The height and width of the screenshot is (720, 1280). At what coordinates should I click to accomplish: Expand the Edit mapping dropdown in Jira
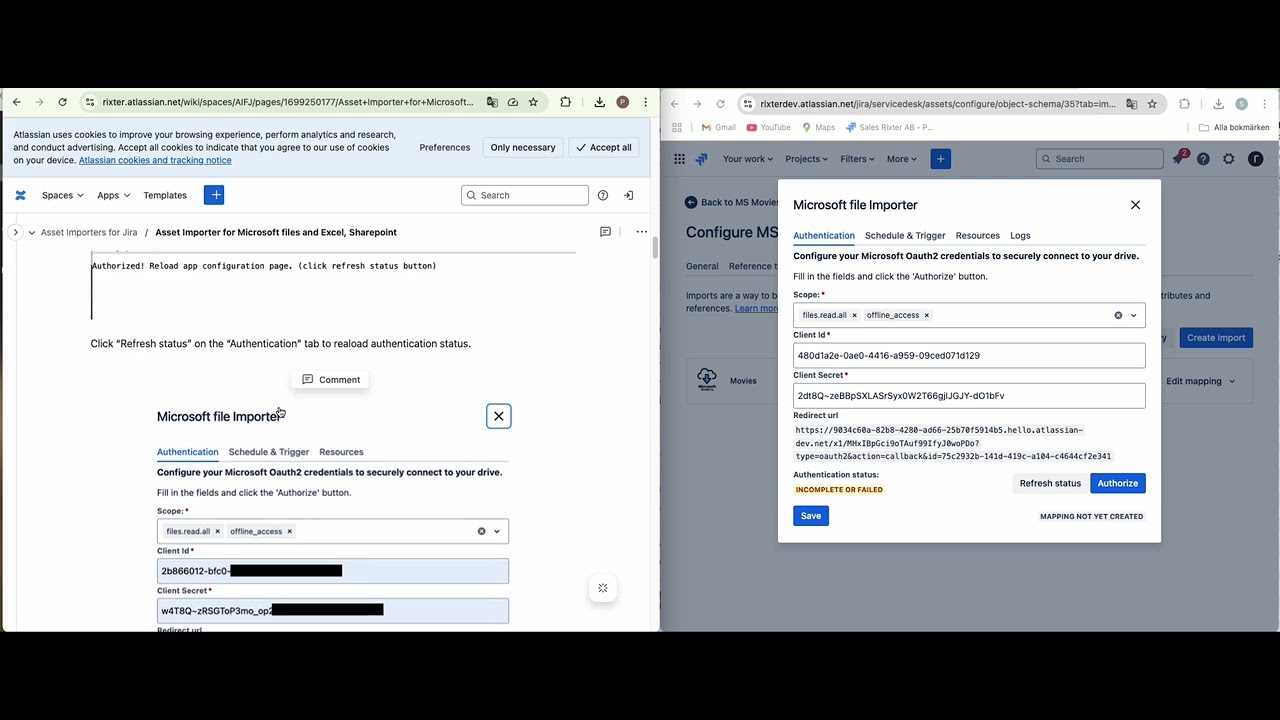pyautogui.click(x=1200, y=381)
